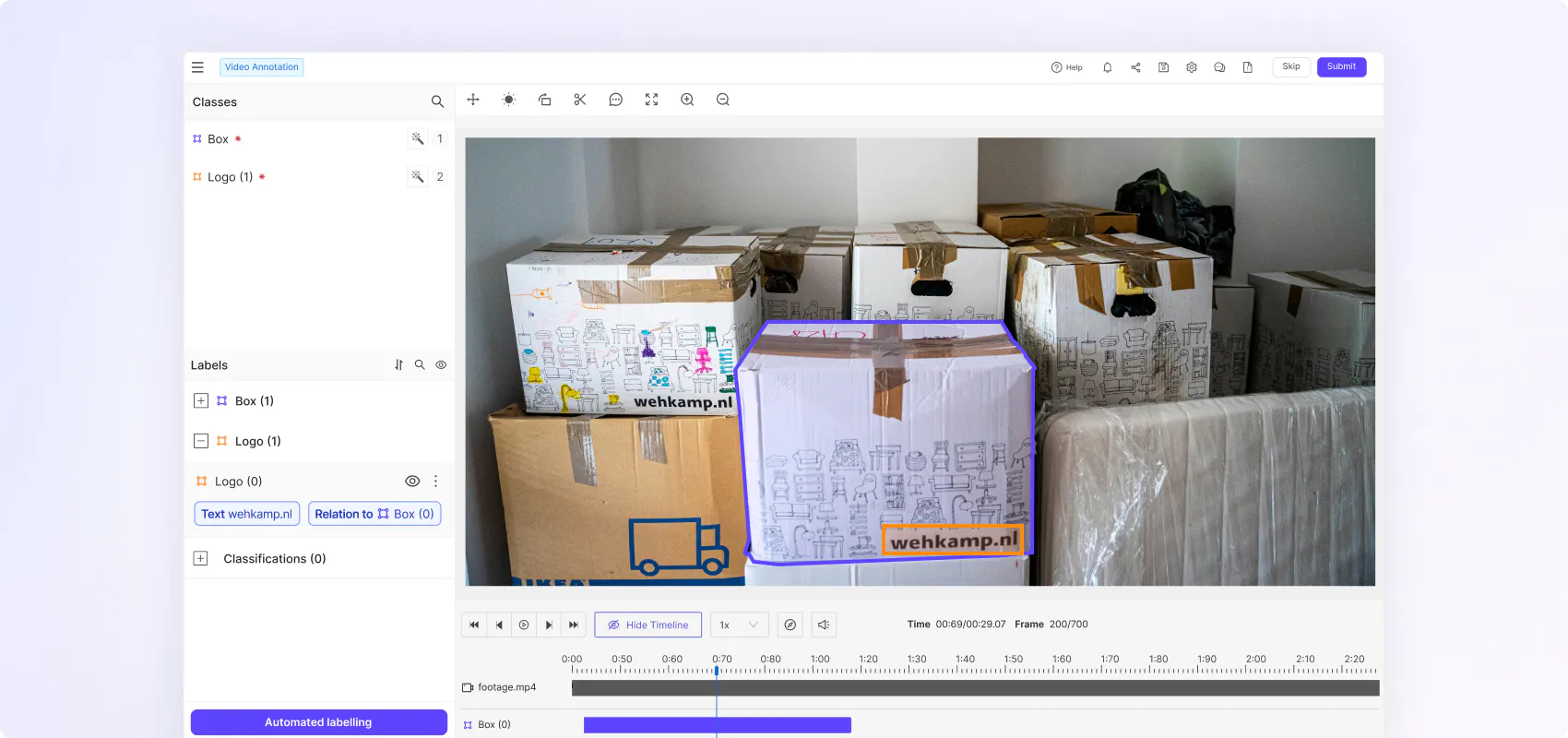Open the hamburger menu
Screen dimensions: 1568x738
click(197, 67)
